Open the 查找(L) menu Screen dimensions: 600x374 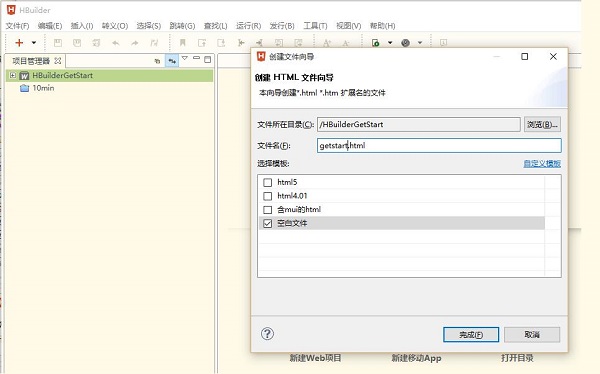click(x=215, y=26)
